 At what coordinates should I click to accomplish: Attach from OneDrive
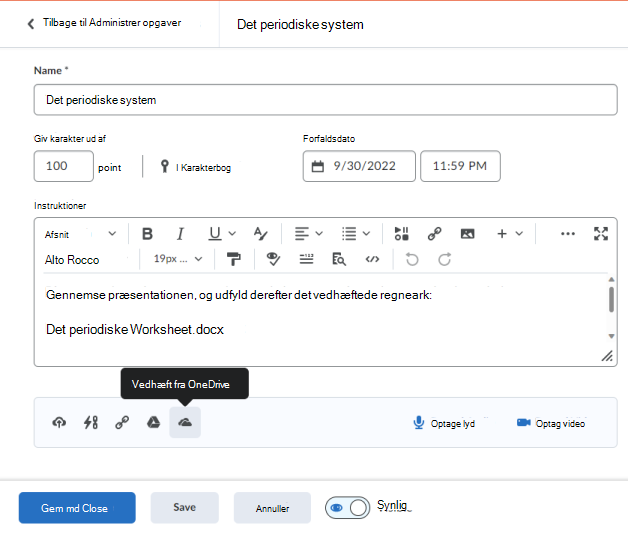point(185,422)
